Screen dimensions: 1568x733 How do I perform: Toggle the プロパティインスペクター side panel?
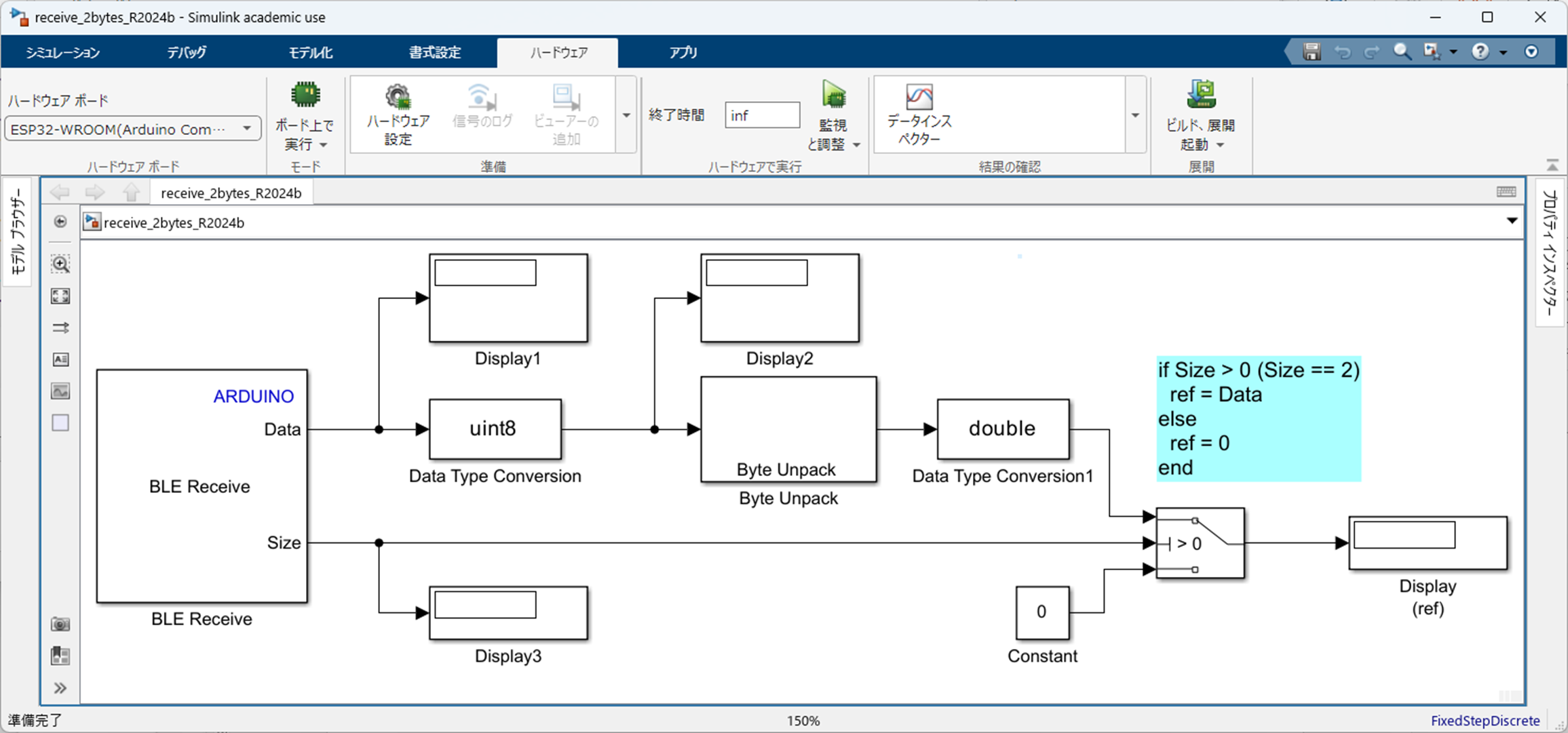(x=1550, y=252)
